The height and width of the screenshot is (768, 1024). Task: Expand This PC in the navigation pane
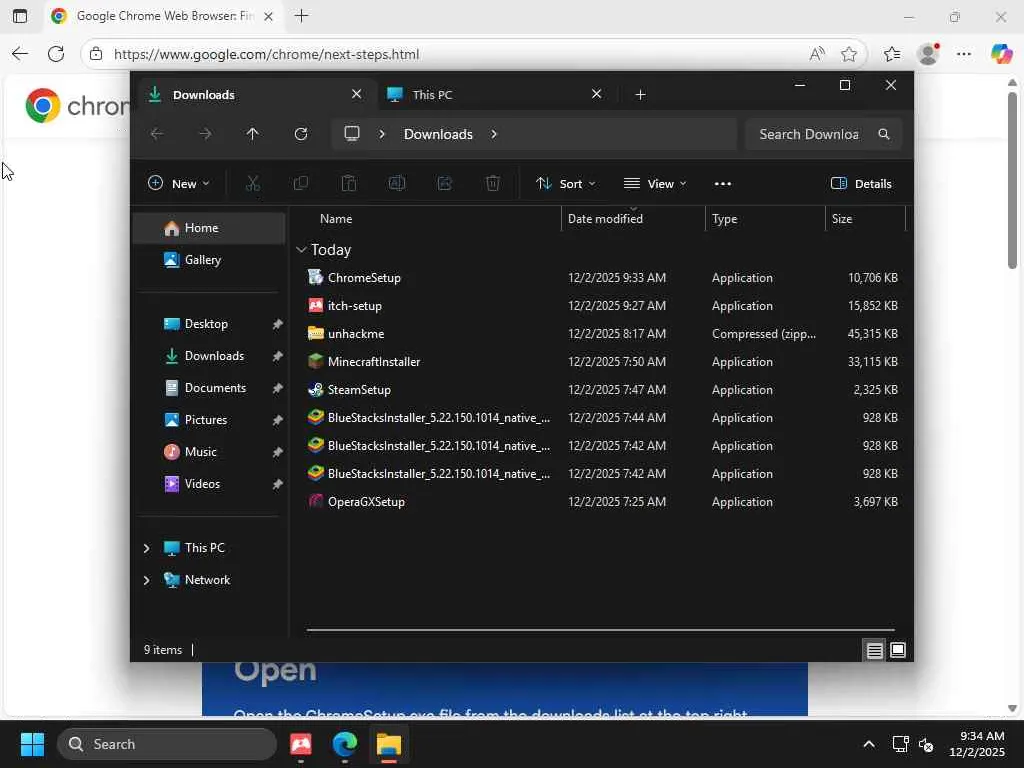tap(146, 548)
